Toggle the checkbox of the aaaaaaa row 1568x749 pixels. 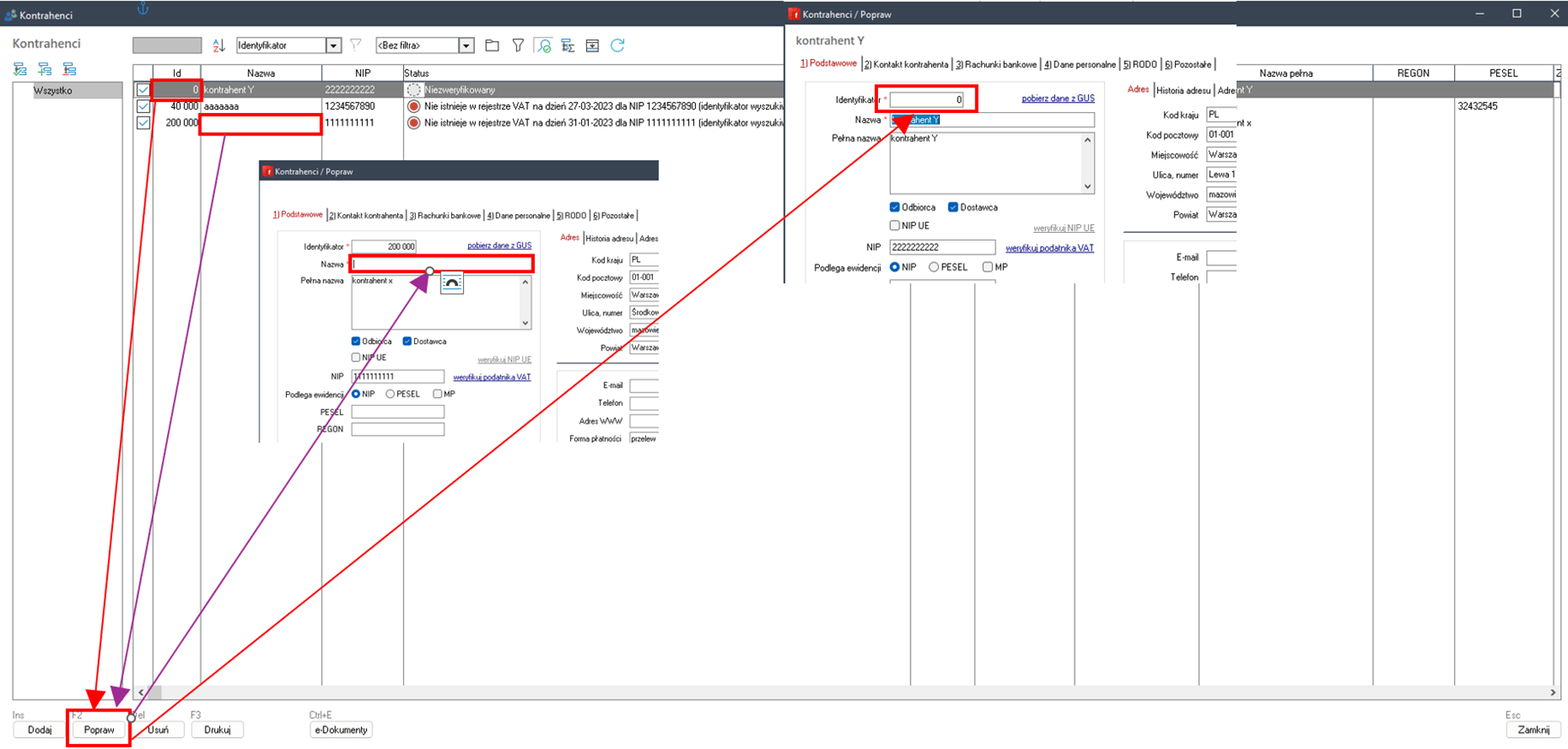tap(143, 106)
